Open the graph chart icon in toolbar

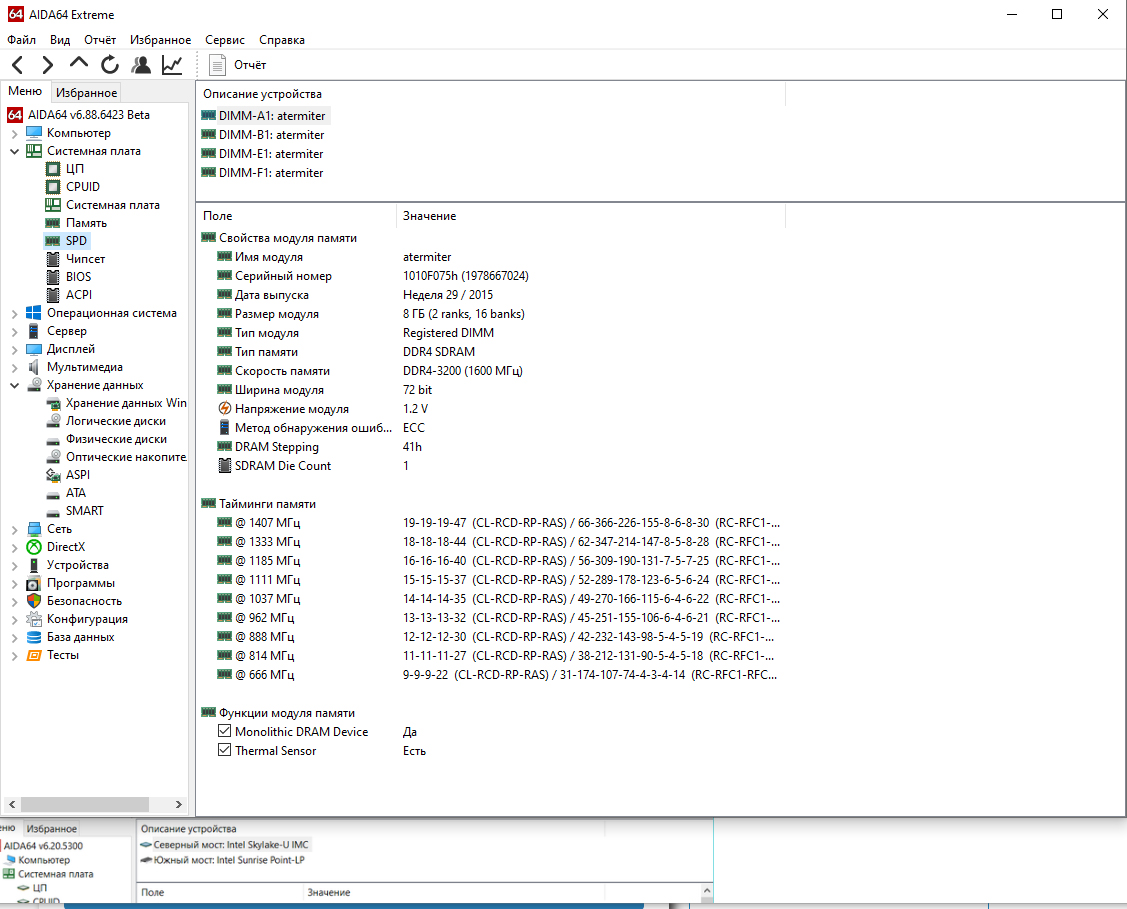click(172, 65)
